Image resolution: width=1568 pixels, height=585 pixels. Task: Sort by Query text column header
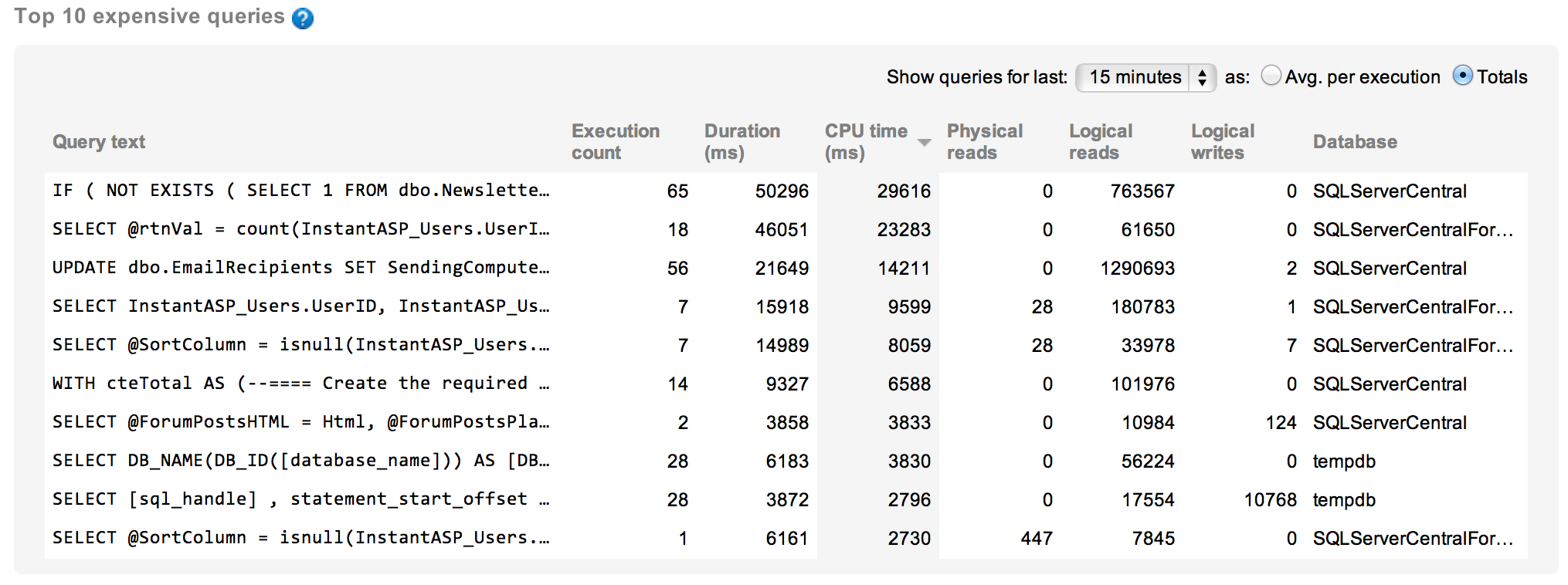[99, 142]
